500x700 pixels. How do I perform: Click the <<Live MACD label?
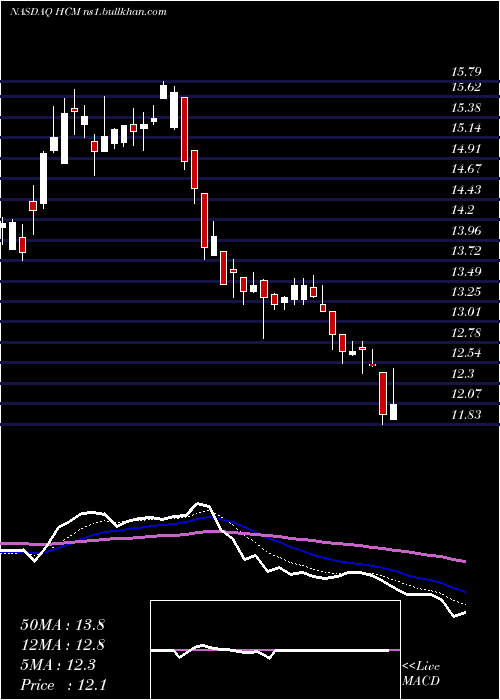click(421, 673)
